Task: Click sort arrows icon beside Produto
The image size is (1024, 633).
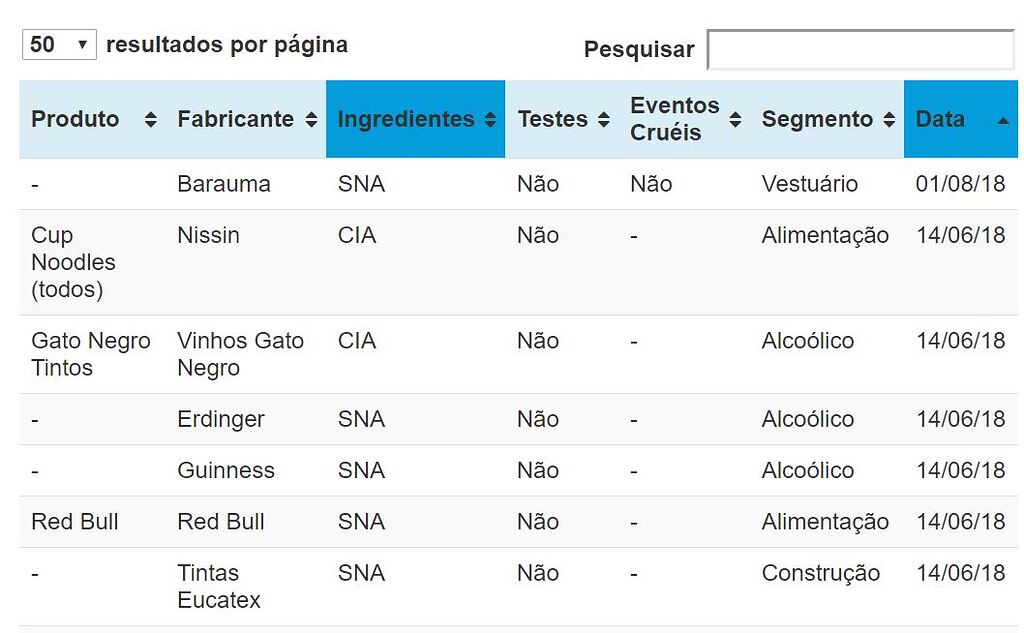Action: tap(151, 120)
